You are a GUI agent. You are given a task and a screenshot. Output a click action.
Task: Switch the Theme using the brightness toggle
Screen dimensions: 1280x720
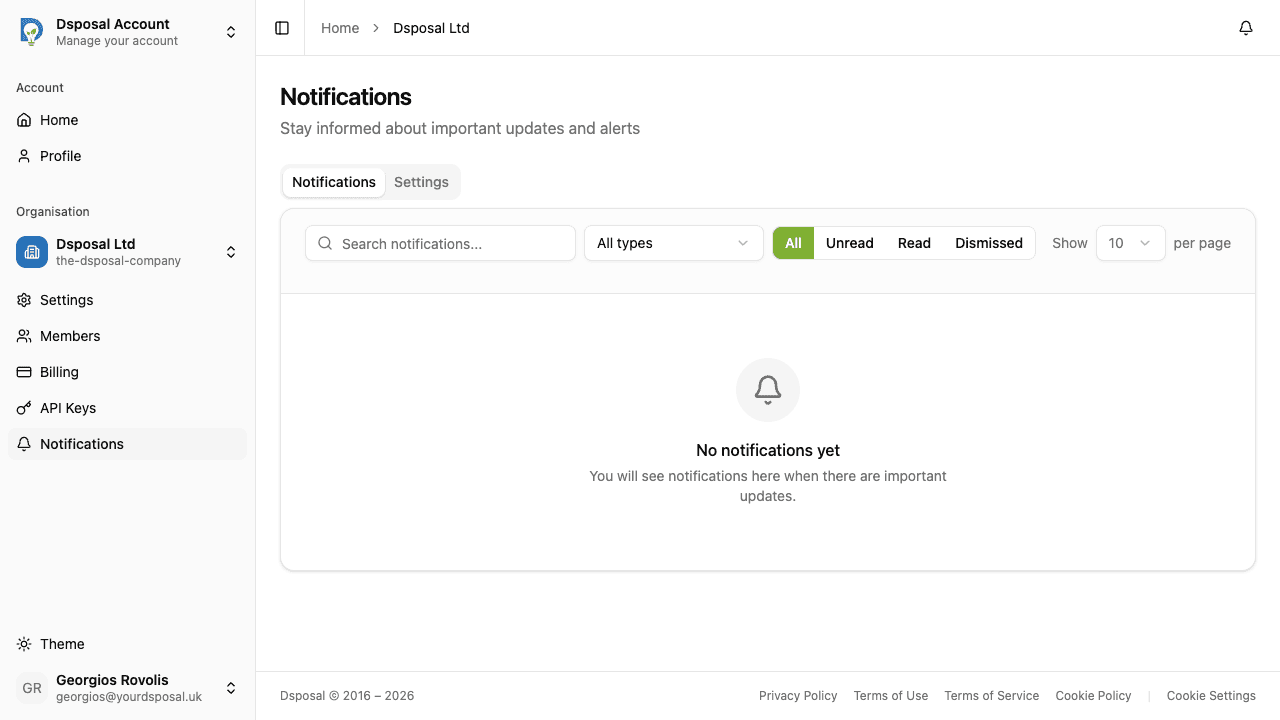coord(23,644)
